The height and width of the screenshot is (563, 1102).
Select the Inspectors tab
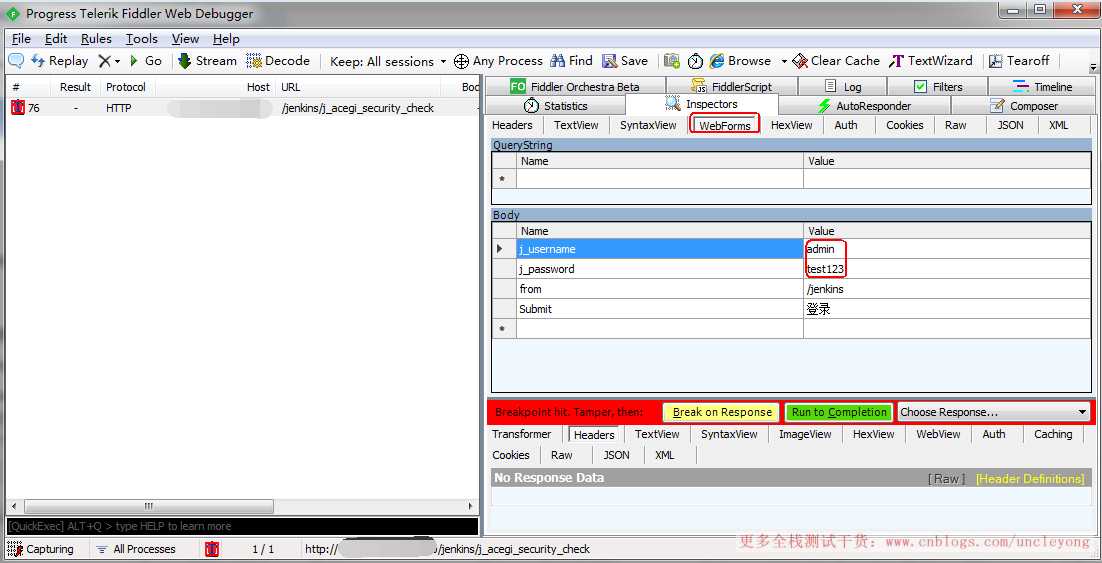coord(701,104)
